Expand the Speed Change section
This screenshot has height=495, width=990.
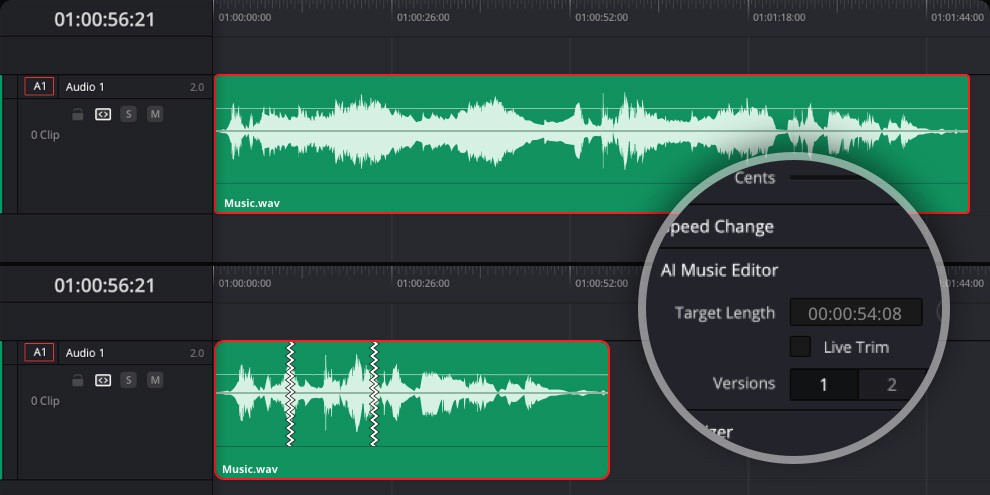[x=720, y=227]
